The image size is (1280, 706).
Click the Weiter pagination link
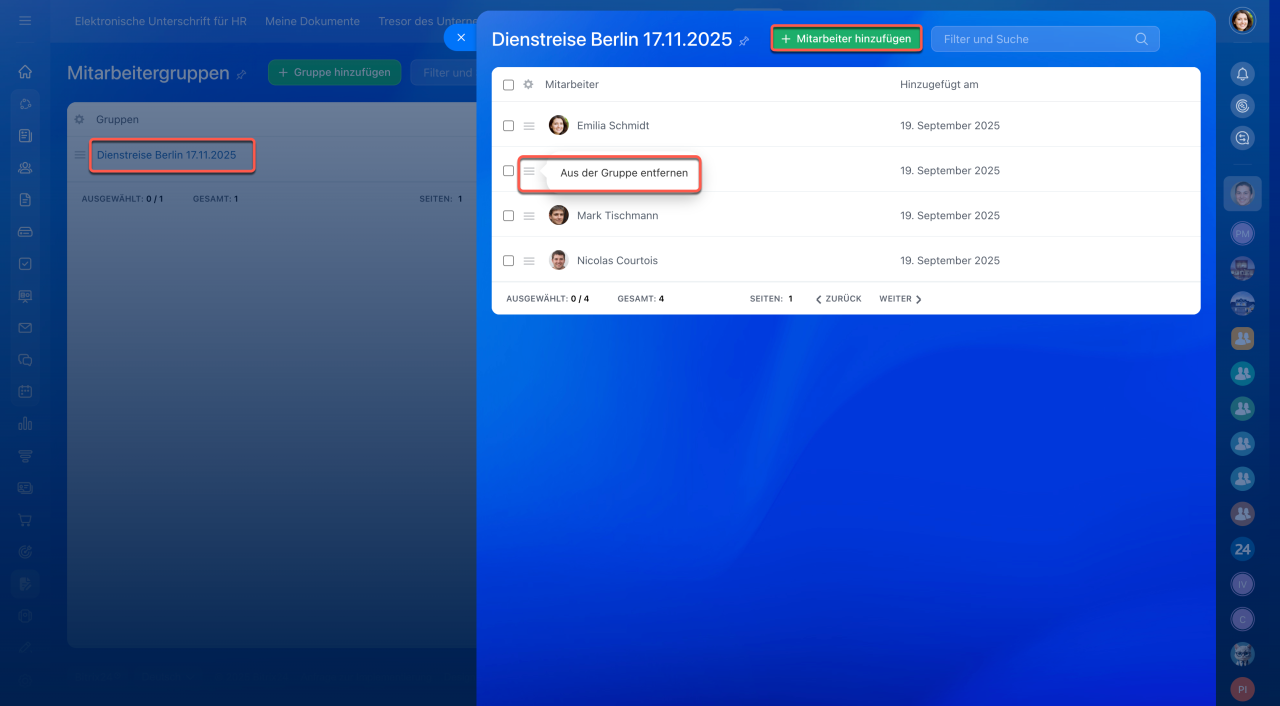click(x=900, y=299)
